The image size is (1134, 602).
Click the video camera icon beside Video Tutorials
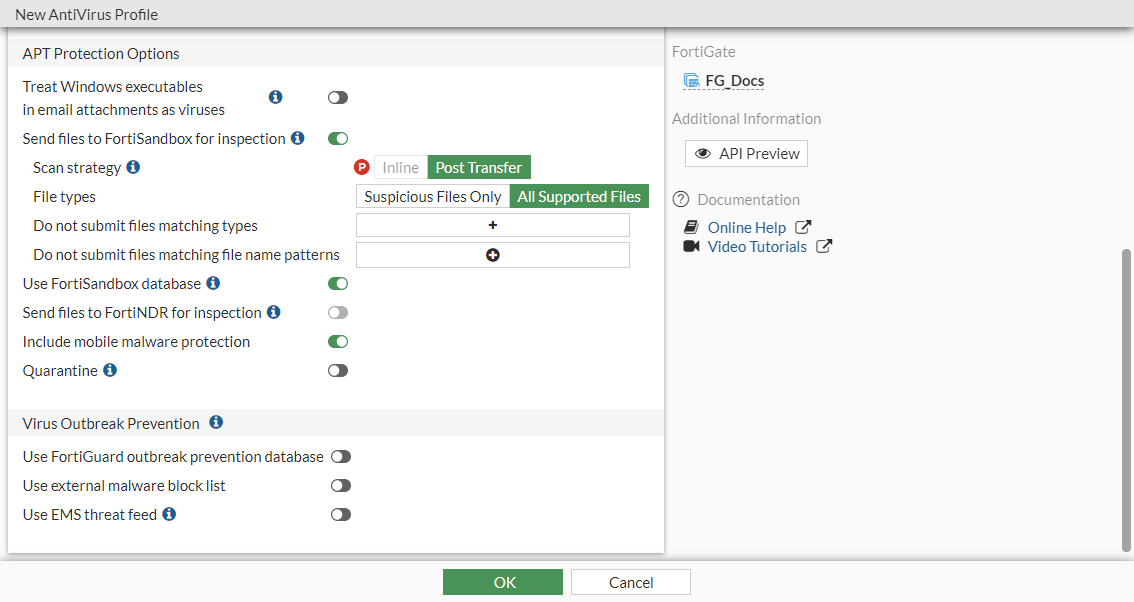(x=690, y=247)
